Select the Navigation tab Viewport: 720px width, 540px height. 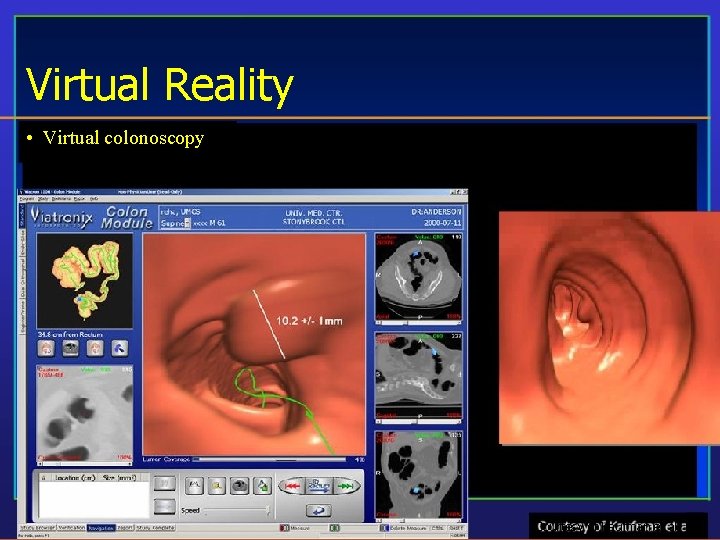(x=101, y=528)
